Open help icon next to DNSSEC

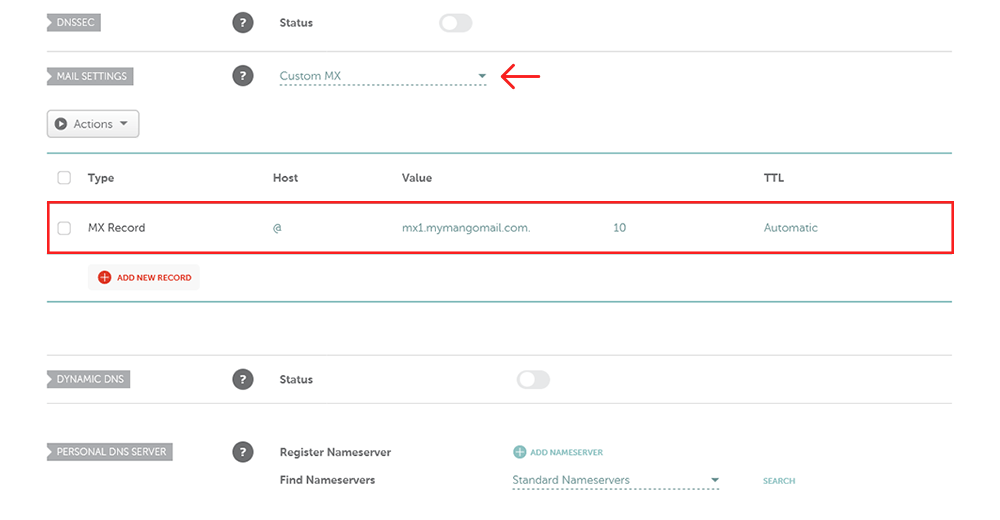click(x=242, y=23)
